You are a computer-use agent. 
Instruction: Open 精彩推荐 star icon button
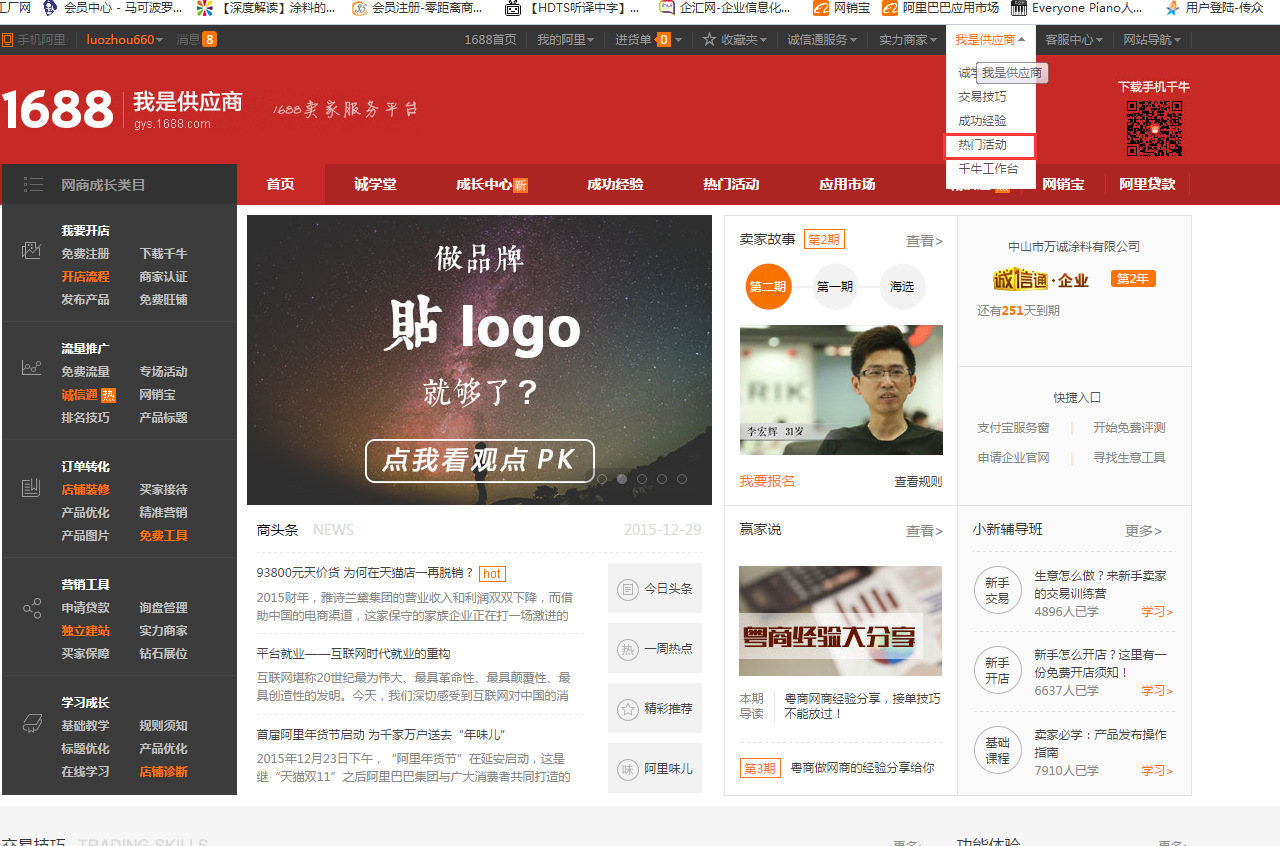click(x=655, y=708)
